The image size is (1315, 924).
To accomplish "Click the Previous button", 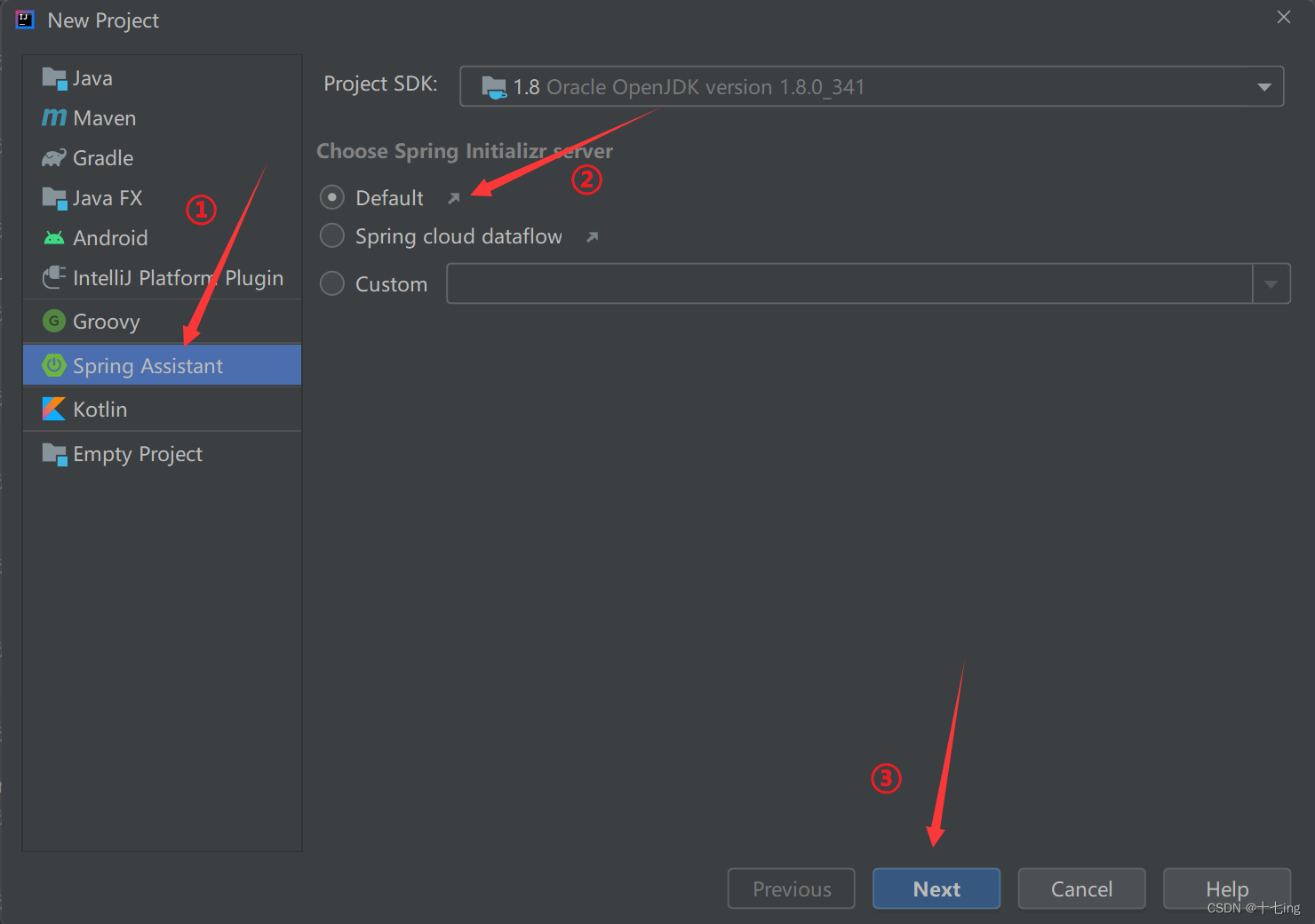I will (x=792, y=888).
